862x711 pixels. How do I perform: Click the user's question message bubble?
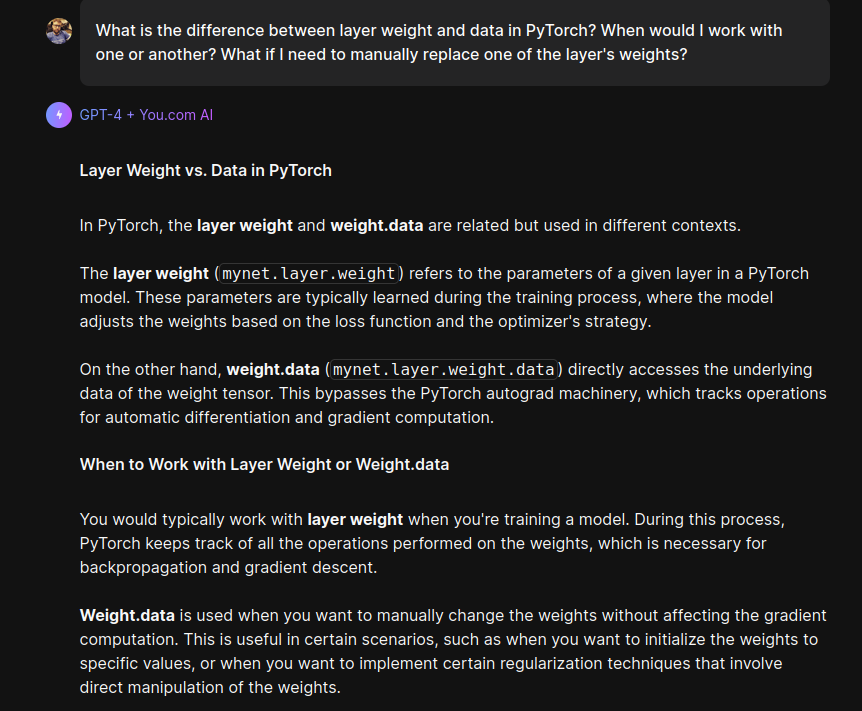454,43
